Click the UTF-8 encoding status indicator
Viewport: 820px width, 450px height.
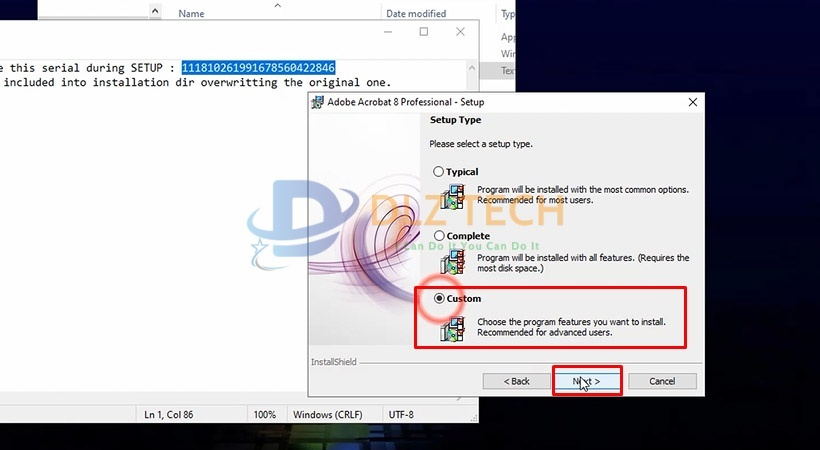pos(399,414)
